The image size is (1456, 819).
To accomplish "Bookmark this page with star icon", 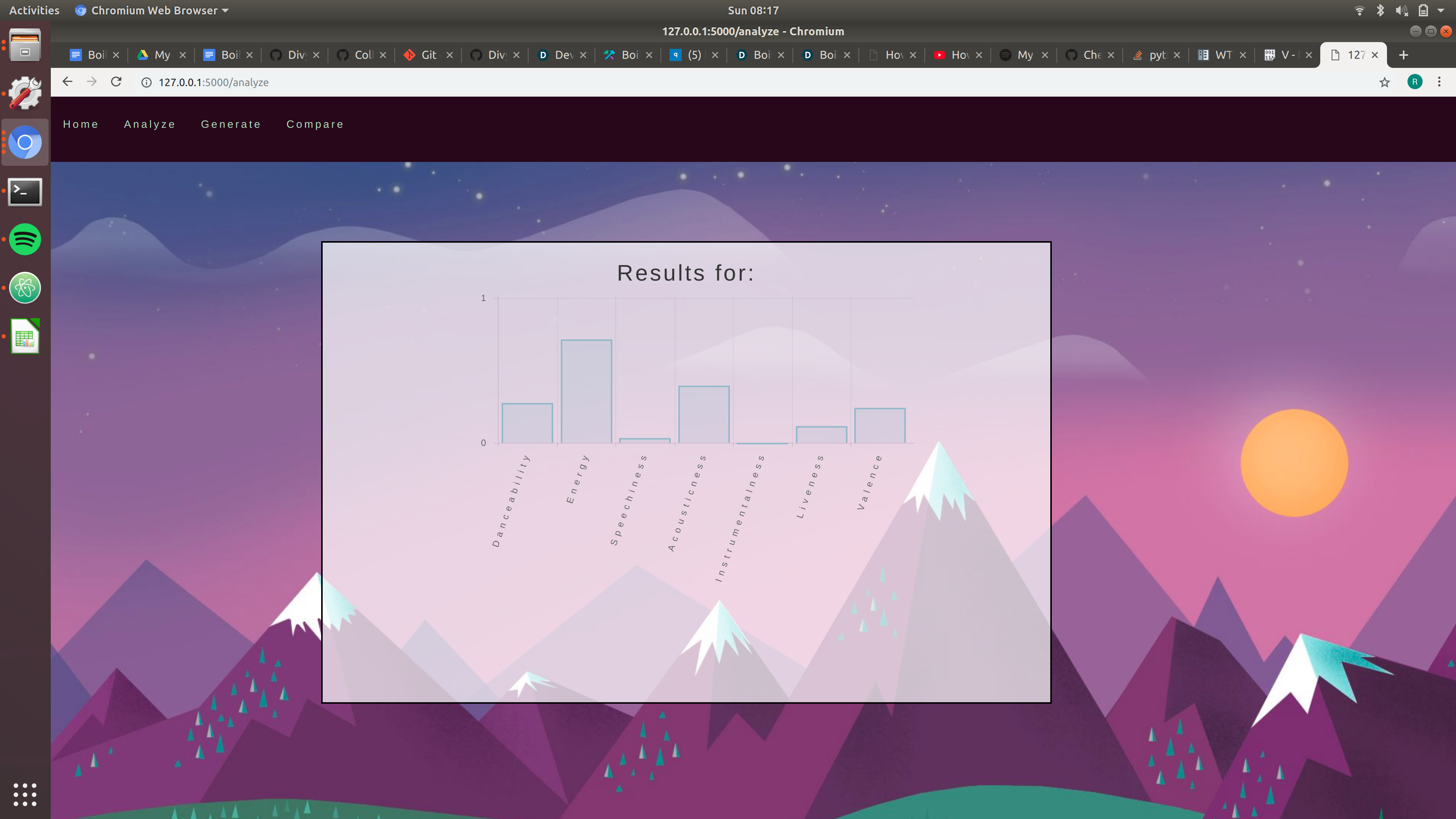I will click(x=1384, y=83).
